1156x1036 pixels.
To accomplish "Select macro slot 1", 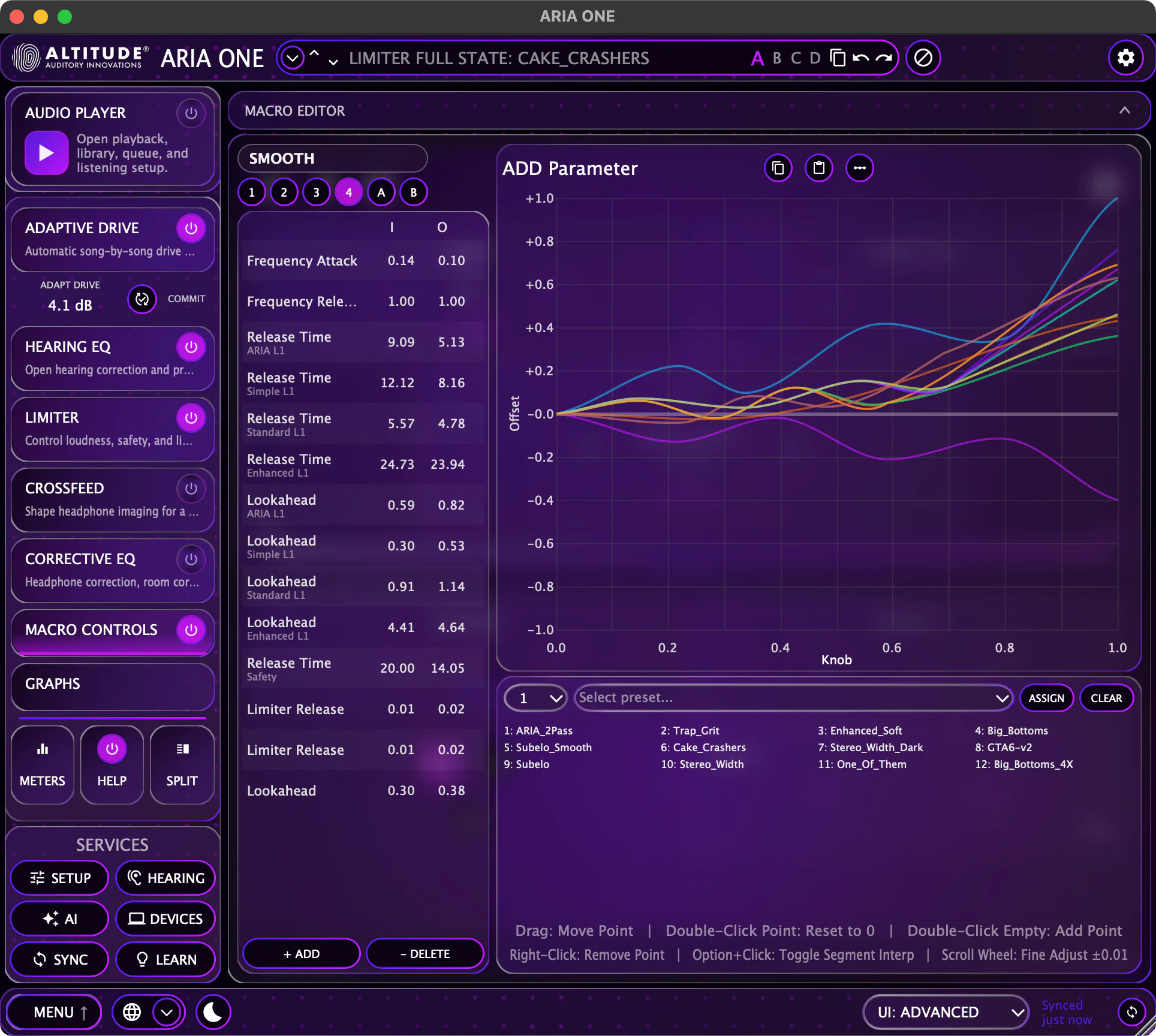I will (x=252, y=192).
